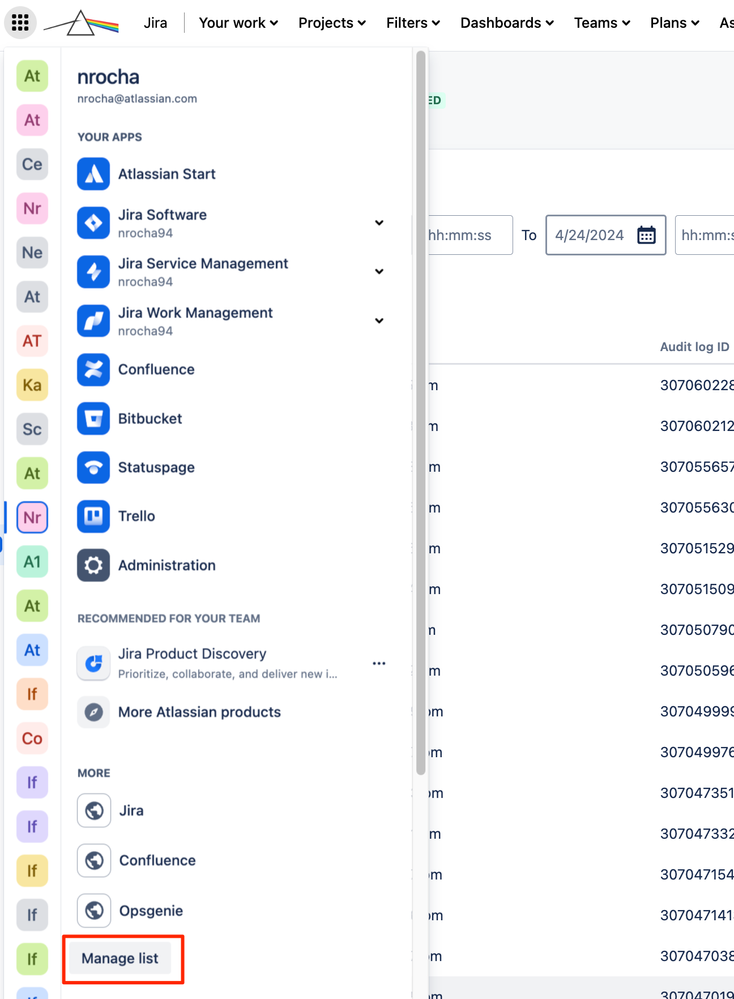Open the Confluence globe icon under More
Screen dimensions: 734x999
[94, 861]
